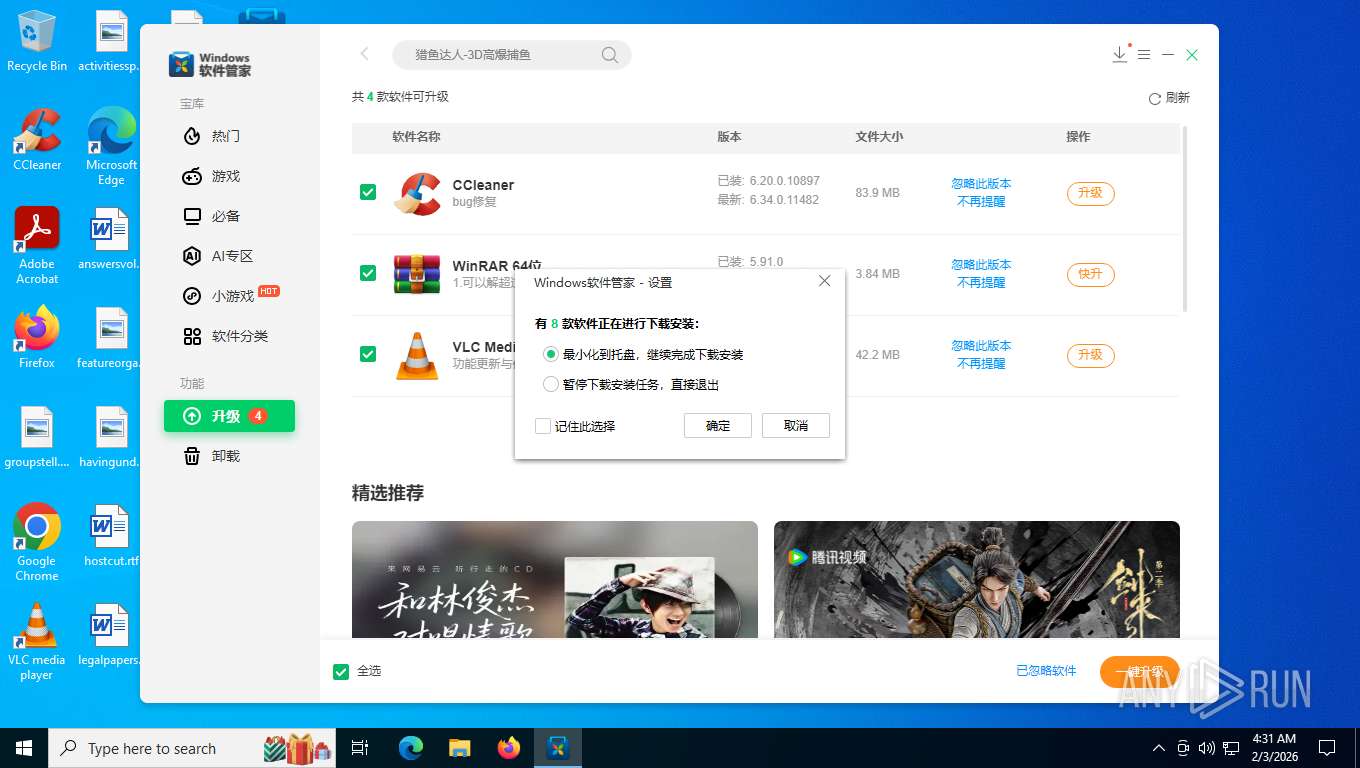Toggle the 全选 select-all checkbox
1360x768 pixels.
[341, 671]
